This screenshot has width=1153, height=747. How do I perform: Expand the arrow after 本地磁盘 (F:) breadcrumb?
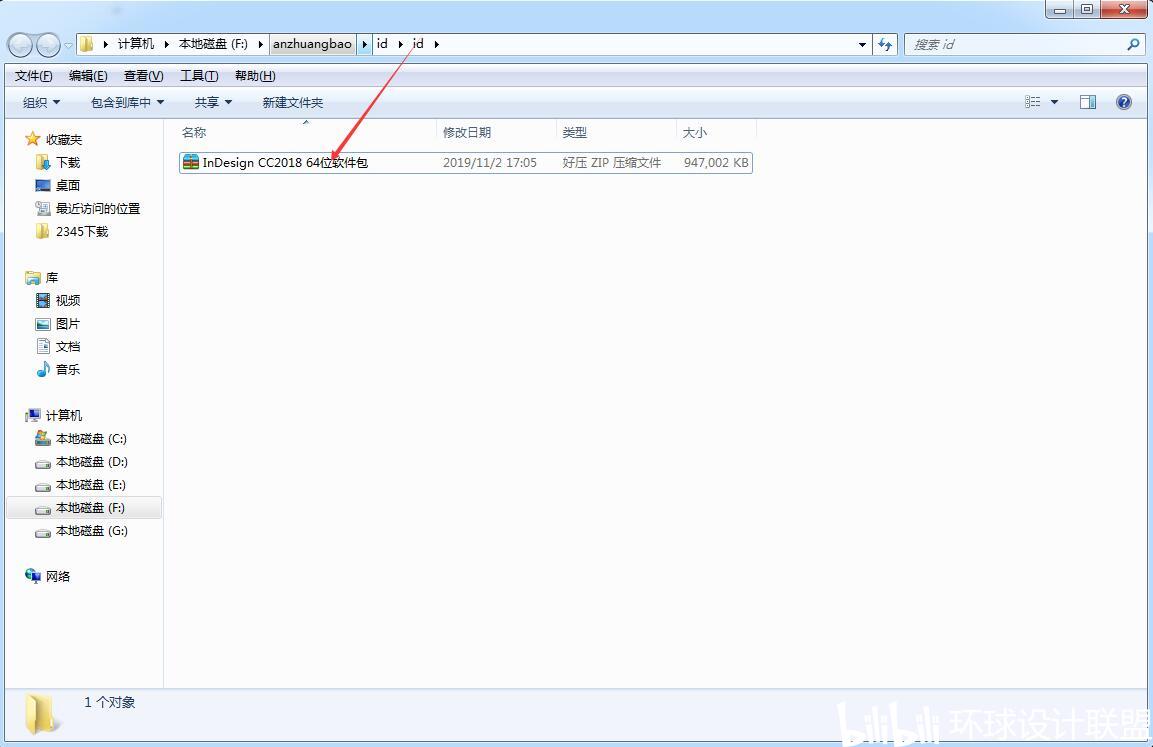(260, 44)
